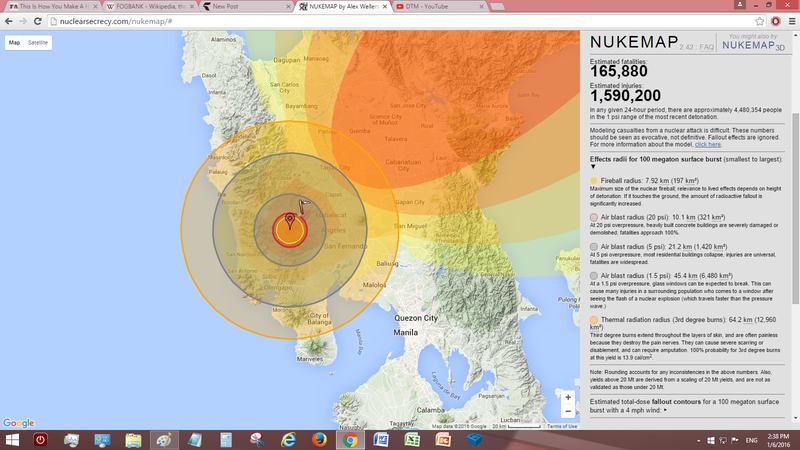Go back to the previous browser page

(x=9, y=21)
